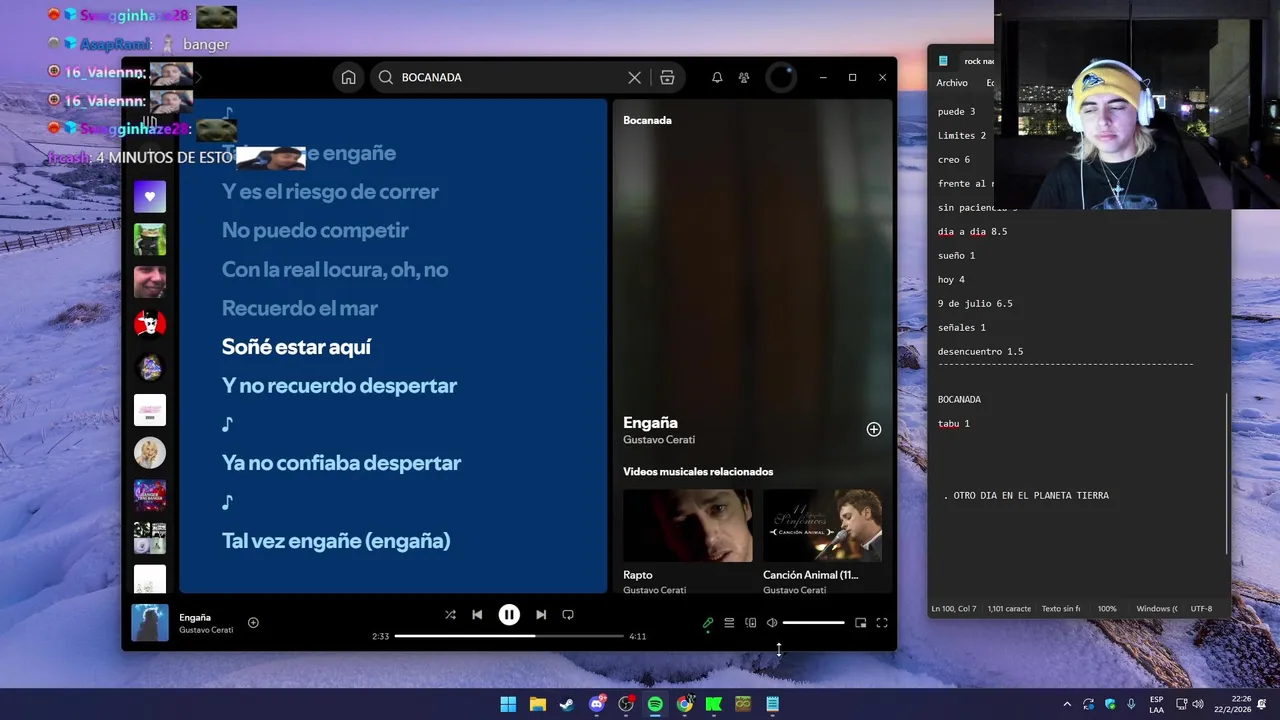Open the blonde artist circle in sidebar

click(150, 453)
